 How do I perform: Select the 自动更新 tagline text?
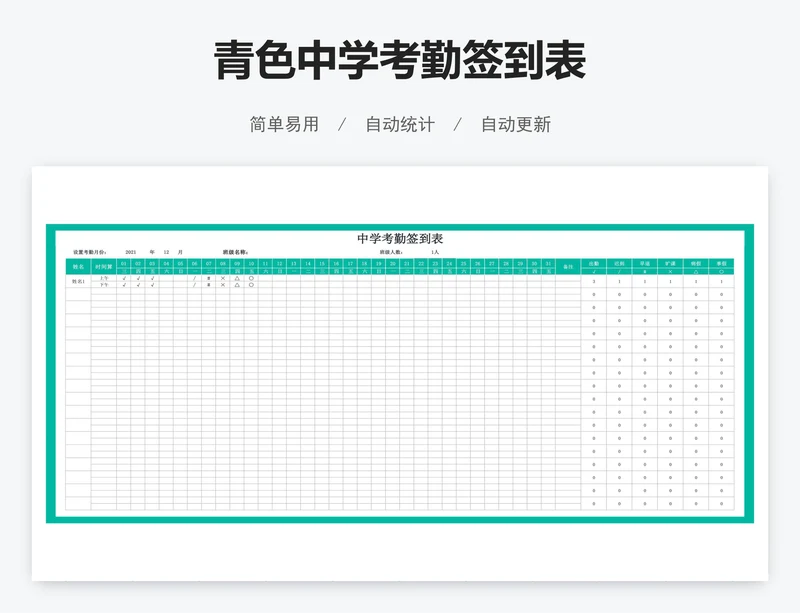pos(516,125)
